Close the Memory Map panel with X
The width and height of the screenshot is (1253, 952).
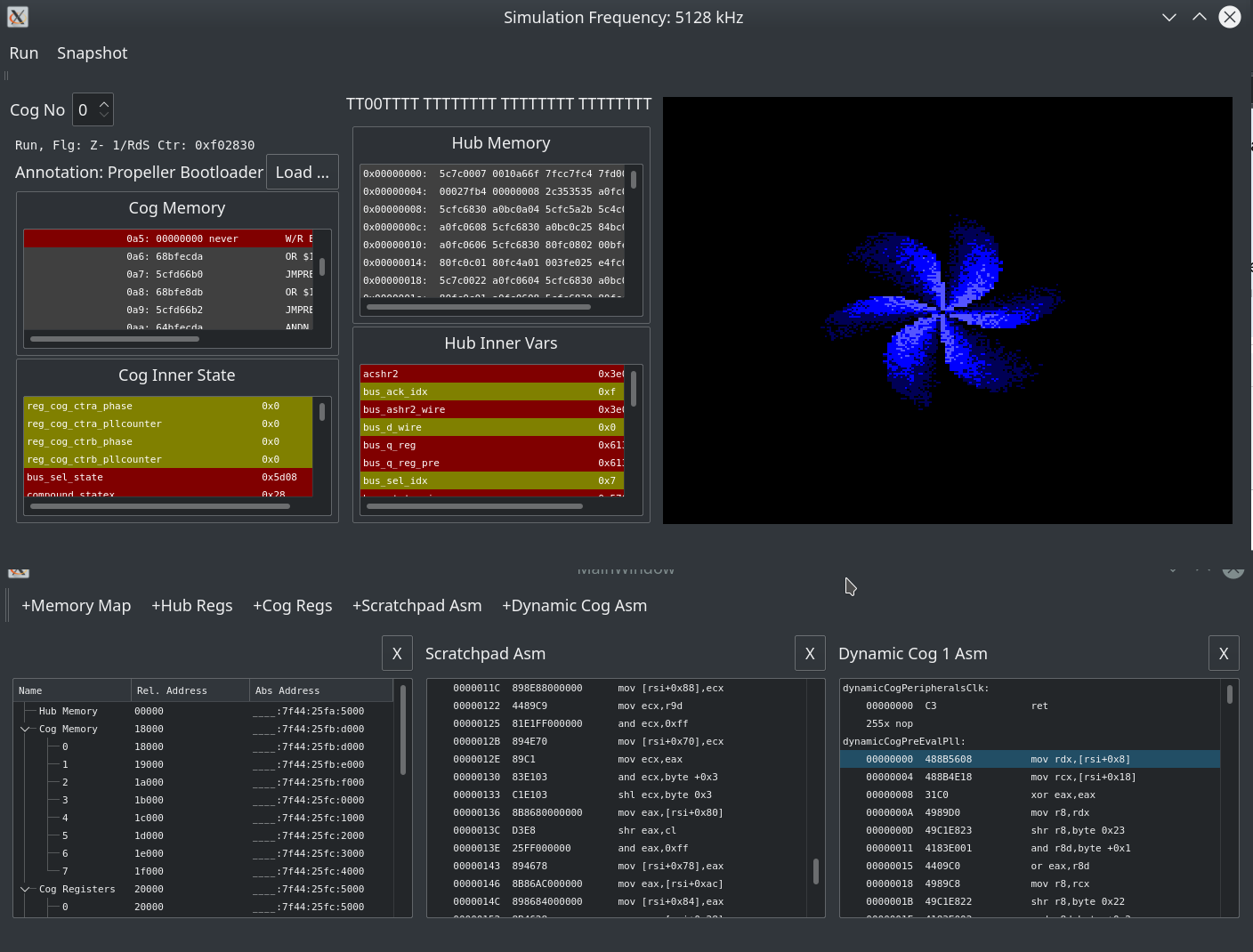[x=397, y=654]
